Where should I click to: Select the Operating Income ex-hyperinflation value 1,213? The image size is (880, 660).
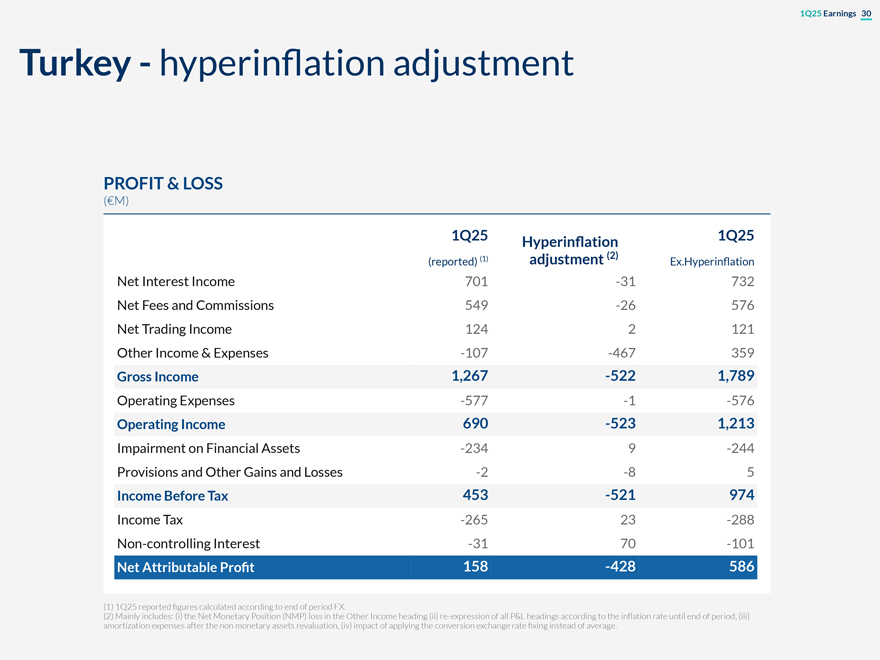pos(736,423)
